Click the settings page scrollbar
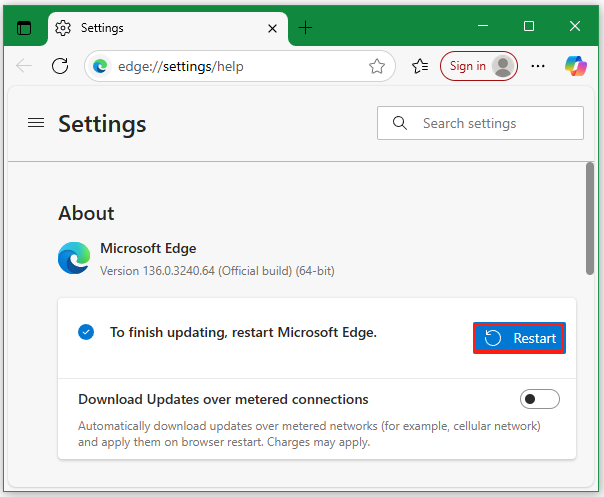604x497 pixels. pyautogui.click(x=590, y=218)
